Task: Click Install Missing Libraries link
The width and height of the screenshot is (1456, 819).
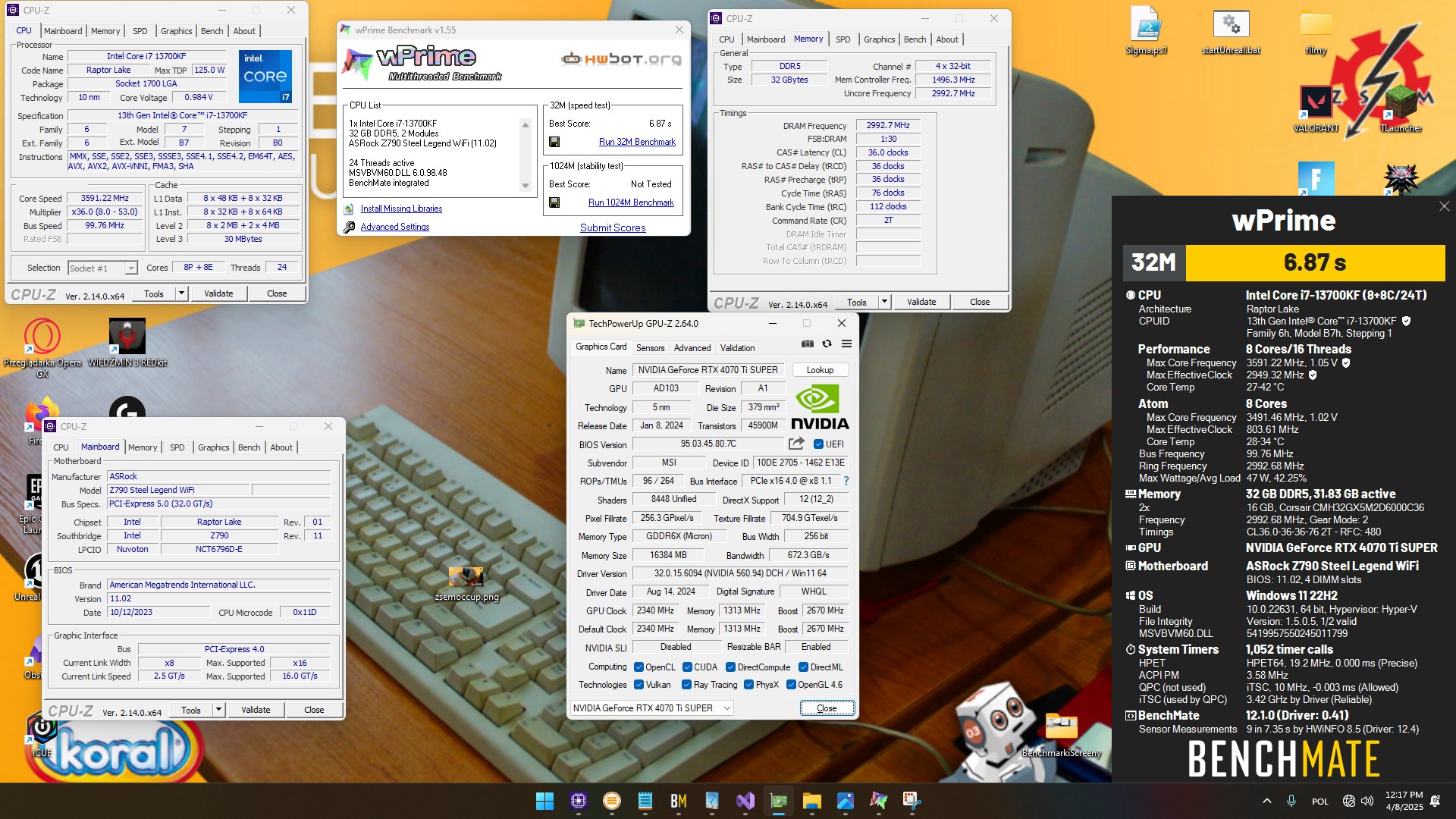Action: tap(401, 209)
